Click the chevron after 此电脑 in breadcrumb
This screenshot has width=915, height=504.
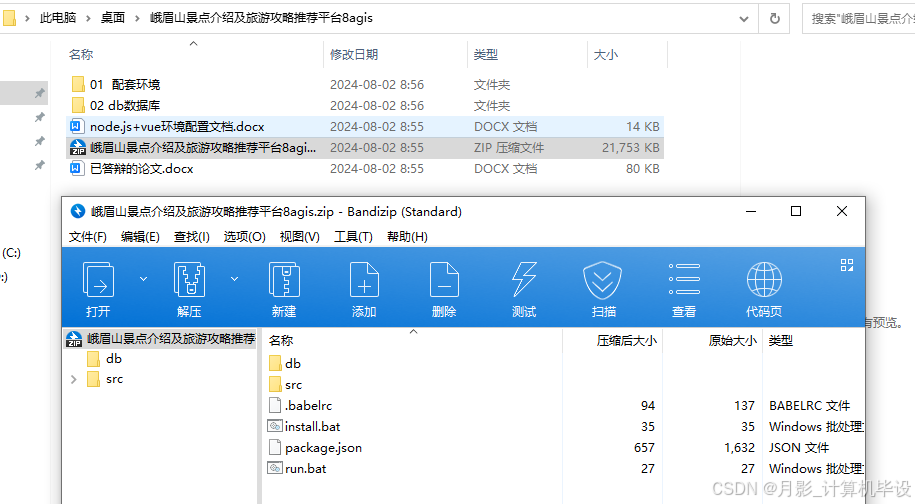click(x=88, y=18)
